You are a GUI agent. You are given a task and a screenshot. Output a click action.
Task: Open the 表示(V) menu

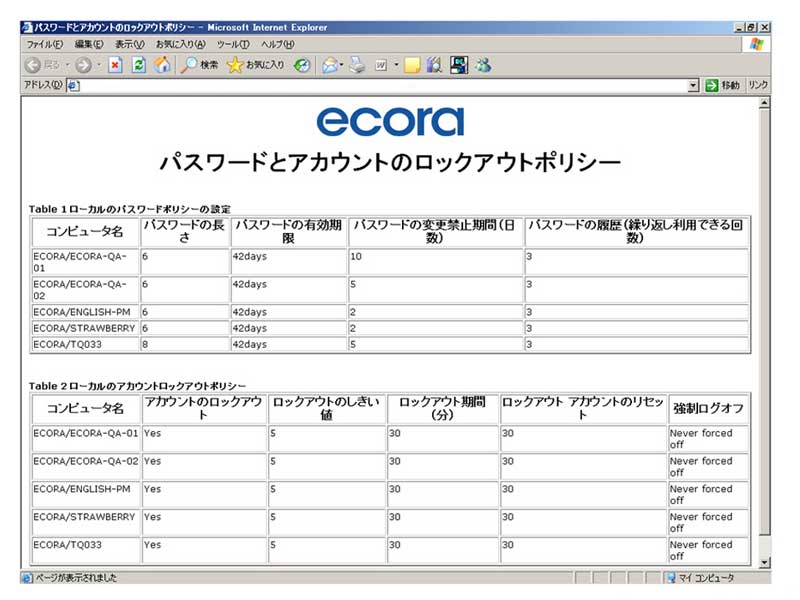[x=130, y=44]
